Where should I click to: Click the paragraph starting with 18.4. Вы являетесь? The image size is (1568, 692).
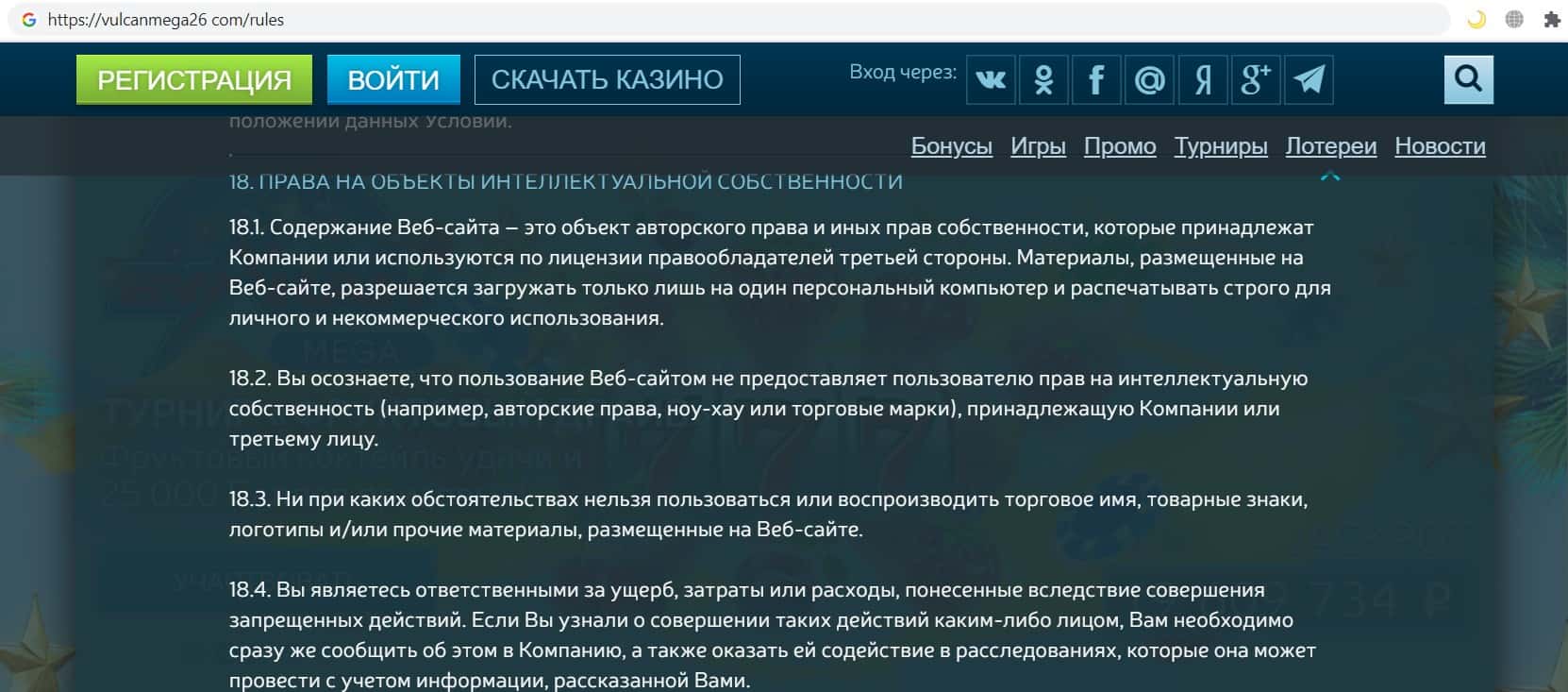click(x=773, y=635)
